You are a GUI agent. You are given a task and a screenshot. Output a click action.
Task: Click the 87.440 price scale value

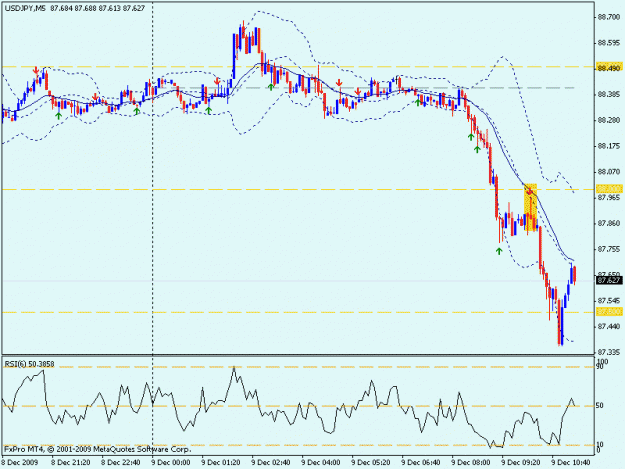(609, 326)
